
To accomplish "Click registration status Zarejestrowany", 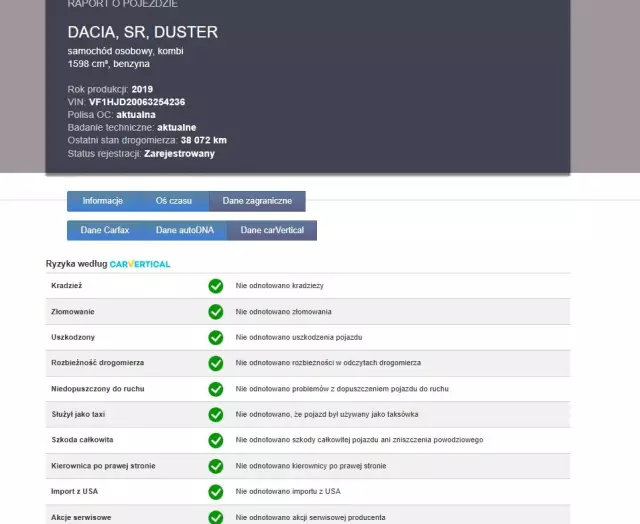I will 180,154.
